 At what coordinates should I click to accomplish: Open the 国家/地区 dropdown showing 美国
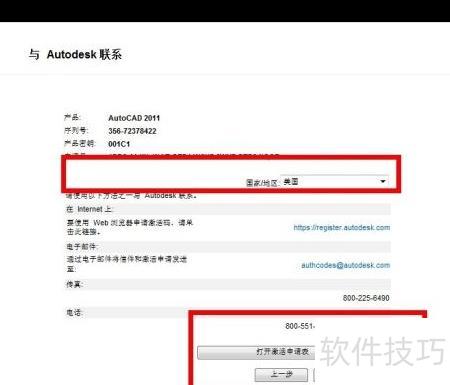click(x=335, y=181)
